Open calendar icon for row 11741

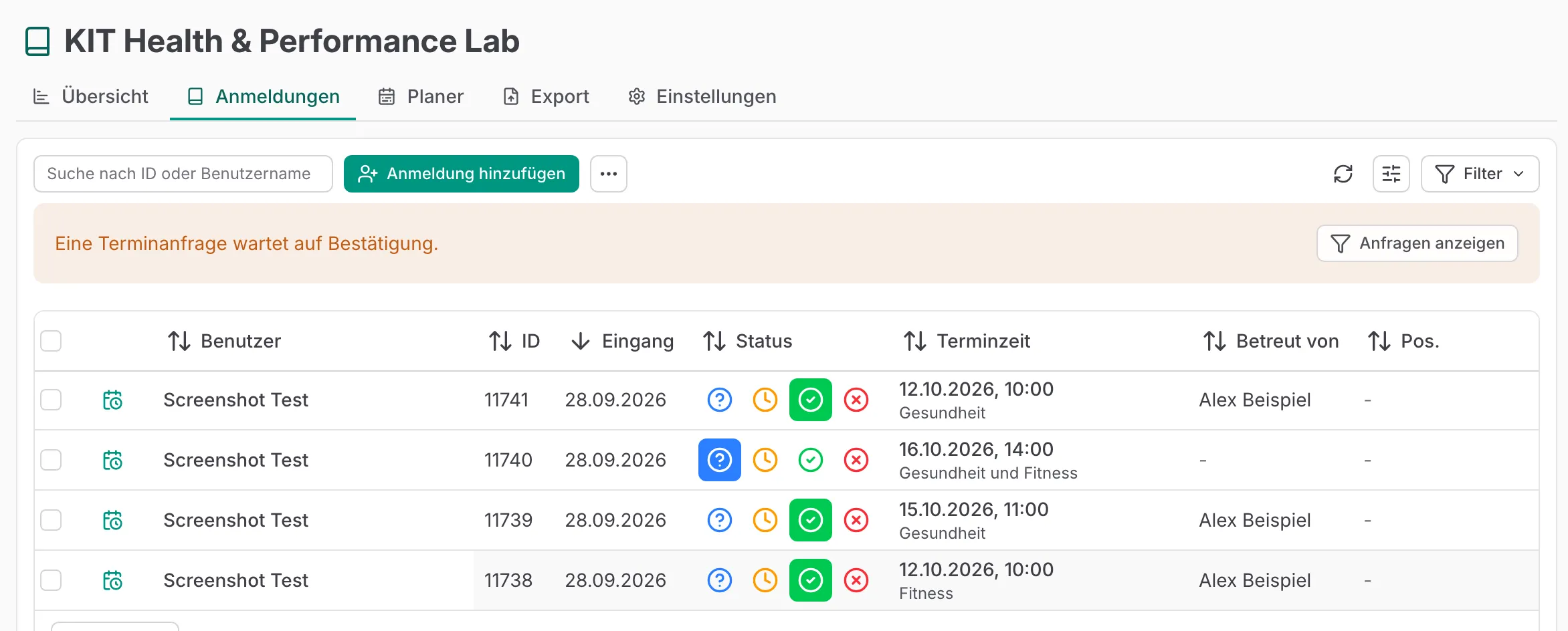(112, 400)
